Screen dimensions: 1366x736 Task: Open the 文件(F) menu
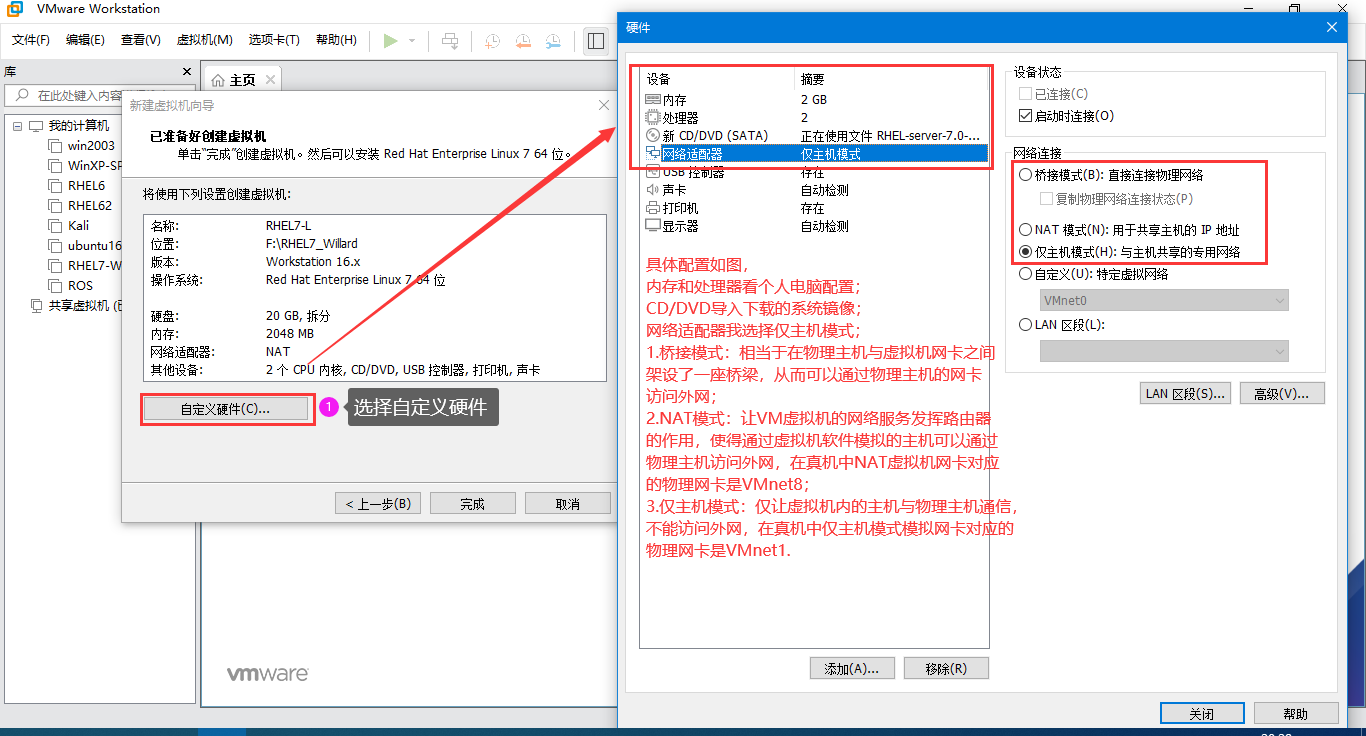tap(31, 40)
